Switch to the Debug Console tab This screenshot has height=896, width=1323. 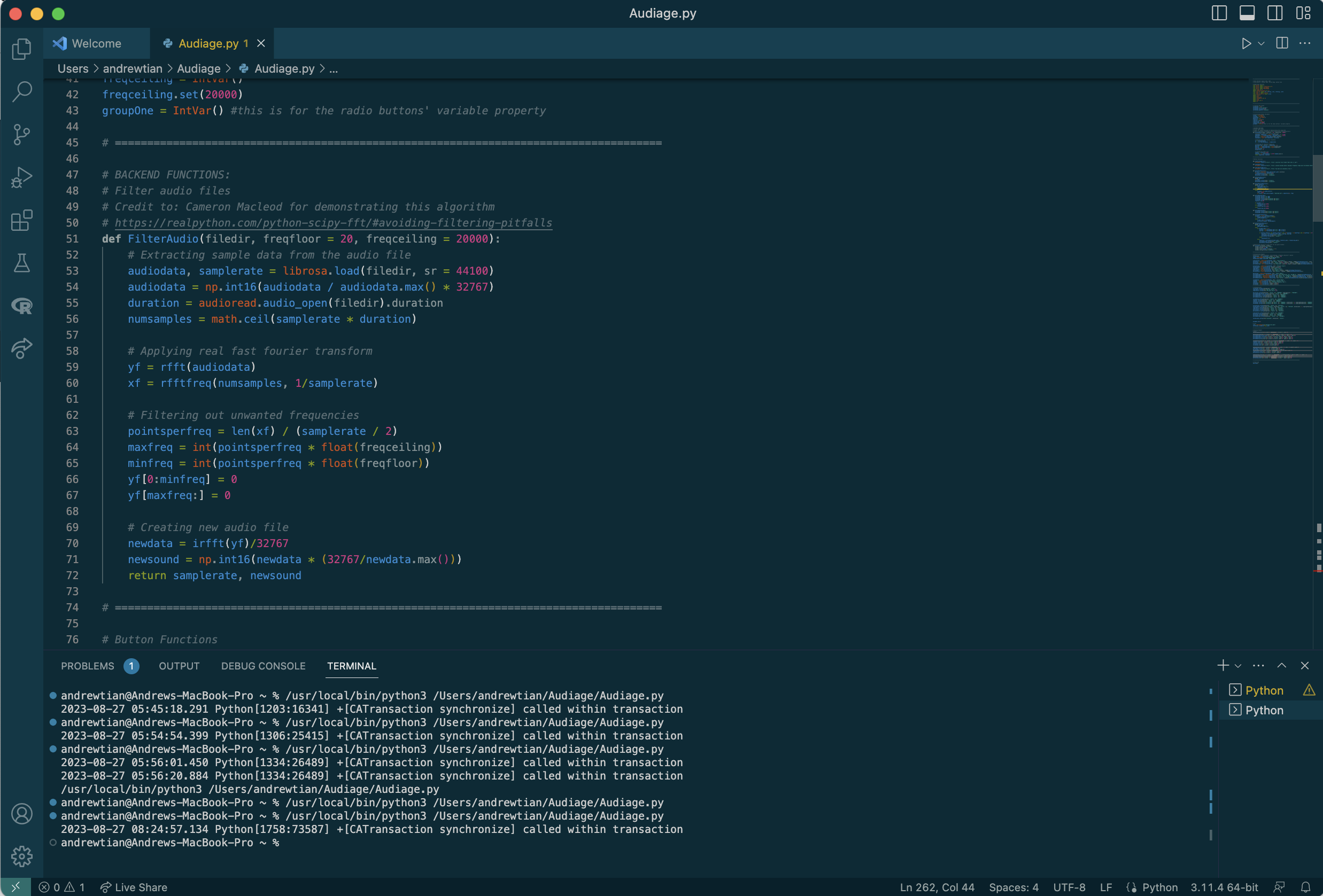click(263, 666)
